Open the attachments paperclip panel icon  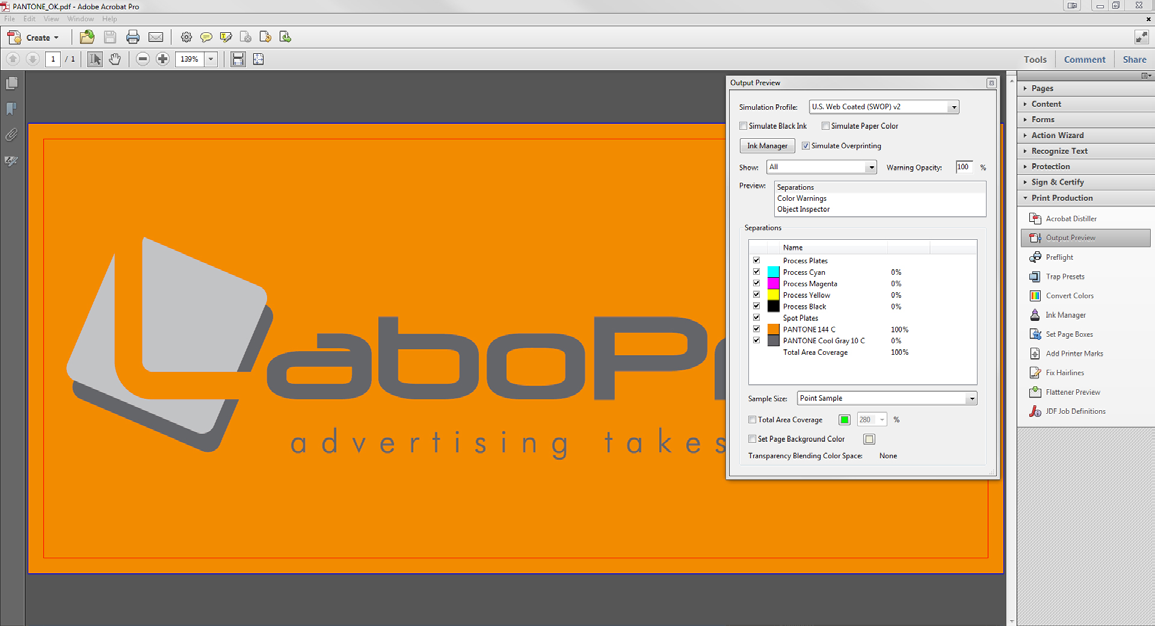12,135
